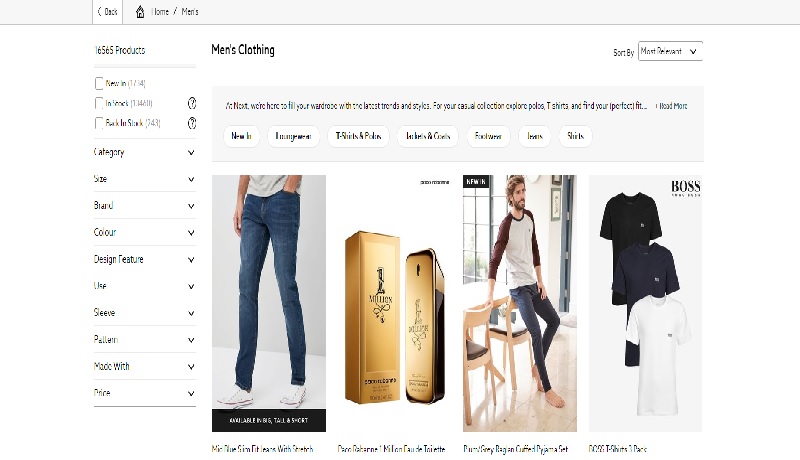
Task: Select the New In category pill
Action: (241, 136)
